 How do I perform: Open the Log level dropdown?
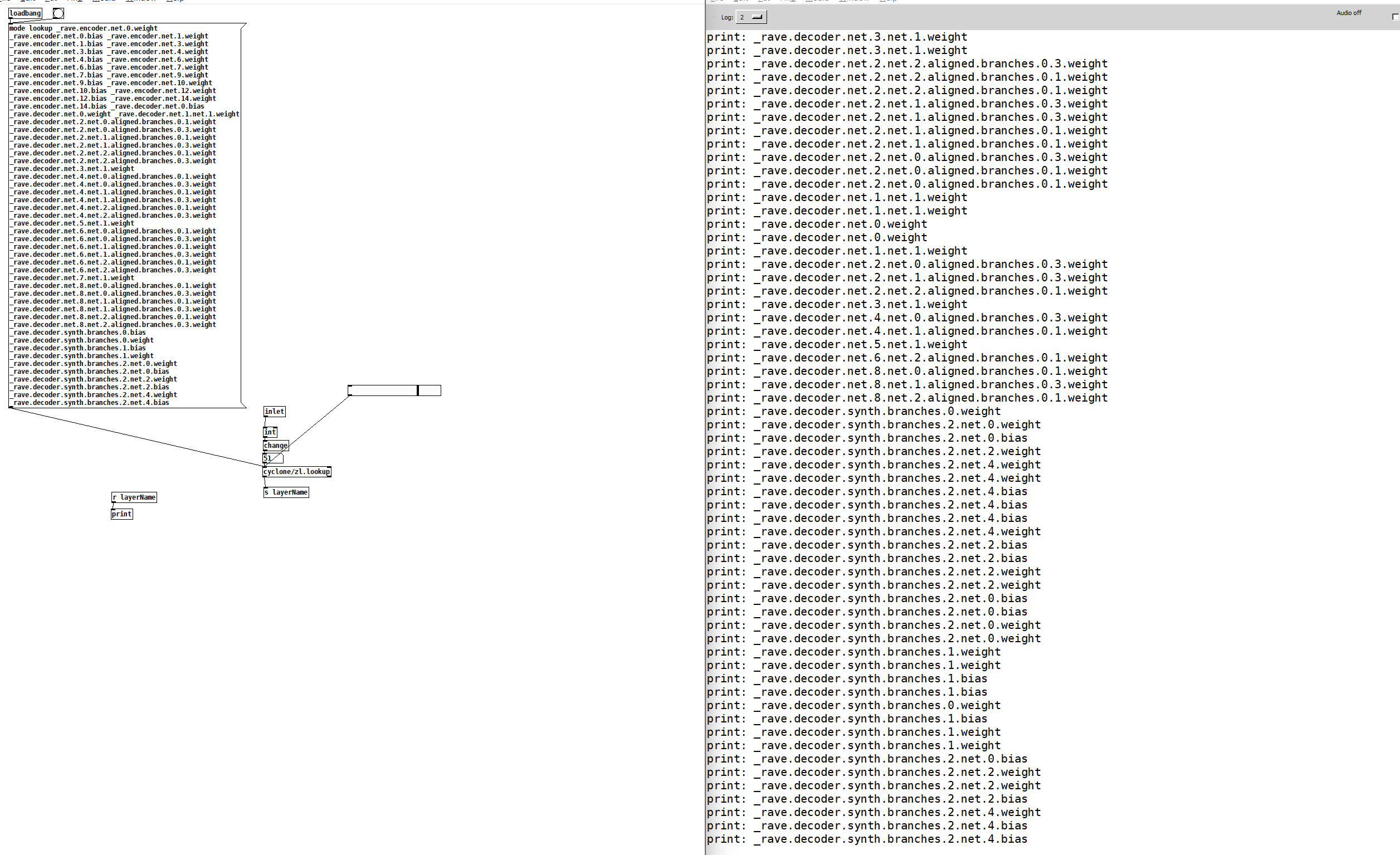pyautogui.click(x=751, y=17)
